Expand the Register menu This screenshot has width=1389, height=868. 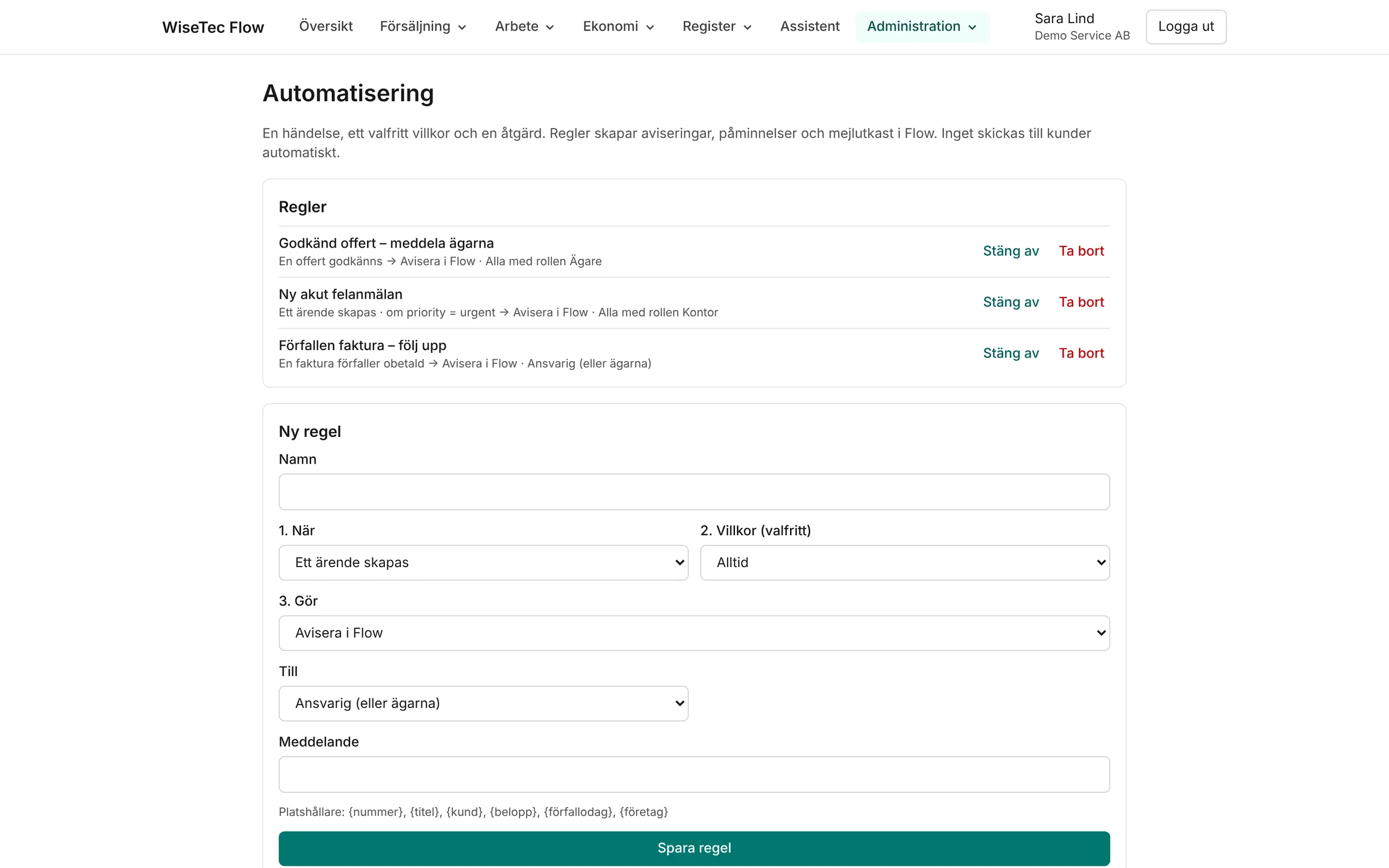click(717, 27)
